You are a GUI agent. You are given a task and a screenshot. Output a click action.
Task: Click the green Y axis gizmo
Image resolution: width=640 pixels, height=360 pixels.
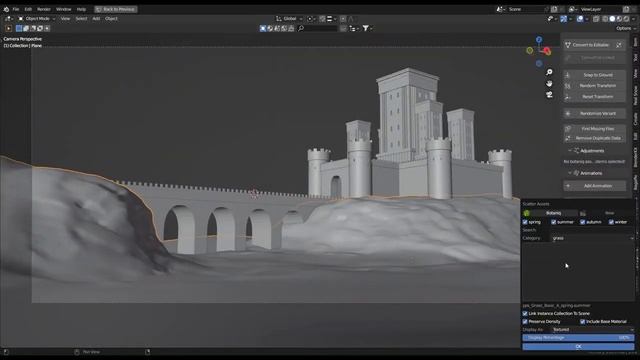530,51
